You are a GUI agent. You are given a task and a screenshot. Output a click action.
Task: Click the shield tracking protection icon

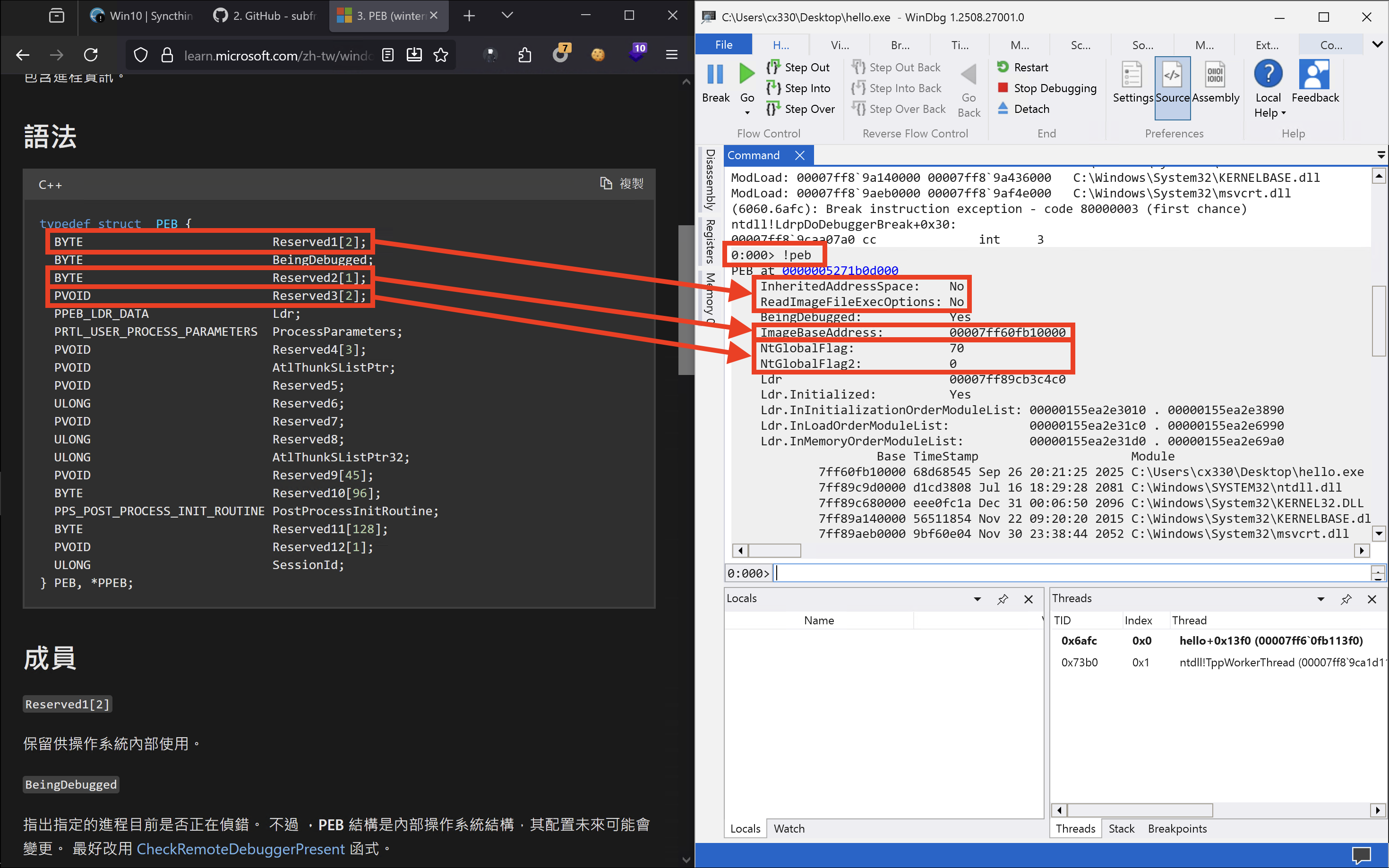tap(141, 55)
